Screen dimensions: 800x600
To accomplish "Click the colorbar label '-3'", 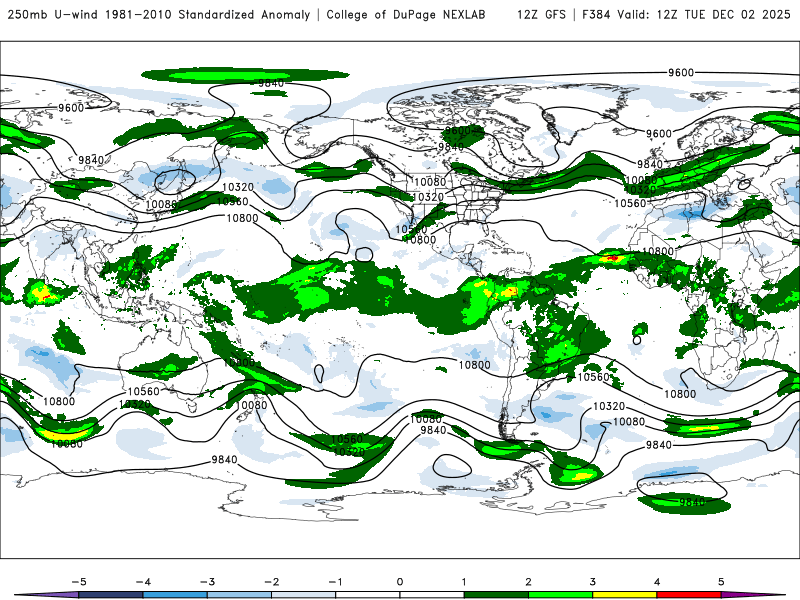I will click(x=207, y=582).
